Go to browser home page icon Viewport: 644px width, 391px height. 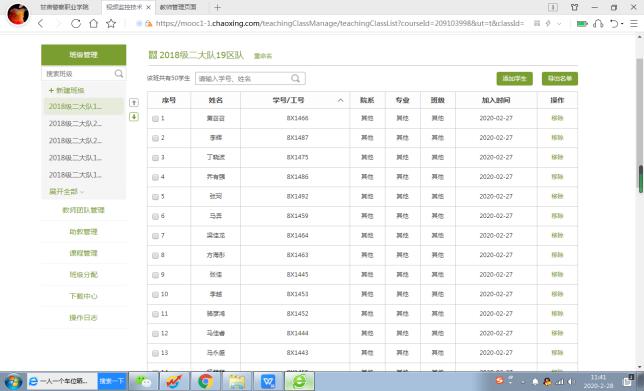click(x=94, y=23)
